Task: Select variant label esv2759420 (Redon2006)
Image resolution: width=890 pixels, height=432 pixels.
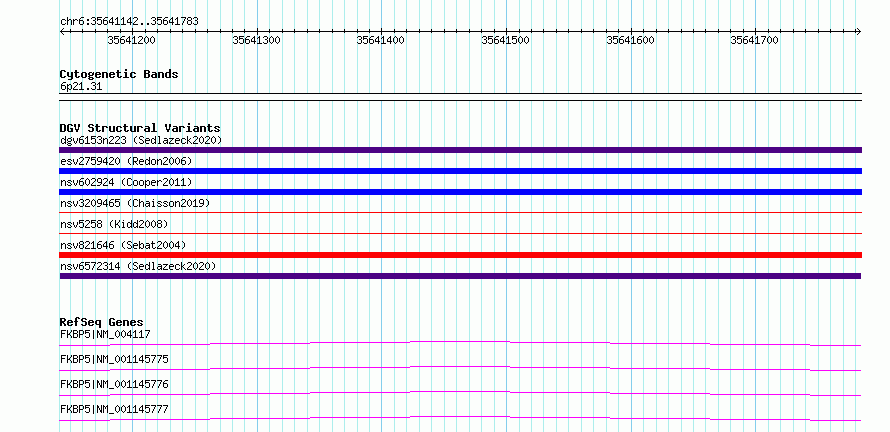Action: coord(126,161)
